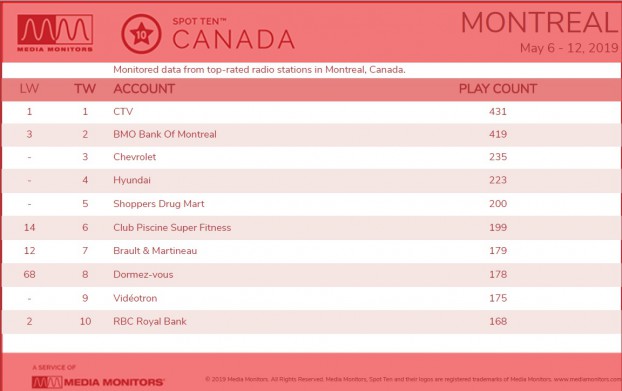
Task: Click the Chevrolet account name
Action: 134,157
